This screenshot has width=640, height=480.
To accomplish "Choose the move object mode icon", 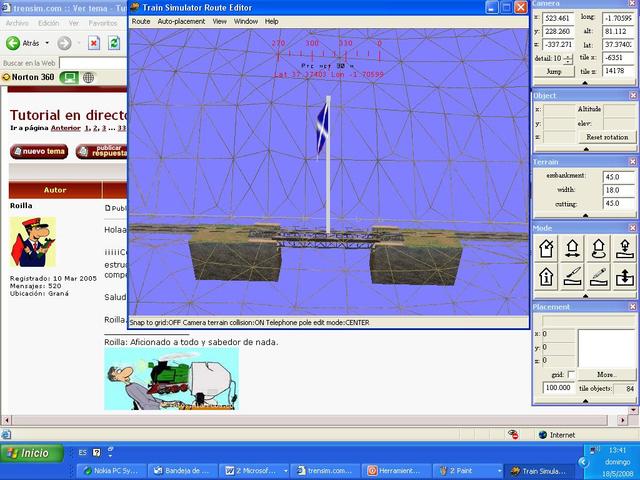I will (x=573, y=248).
